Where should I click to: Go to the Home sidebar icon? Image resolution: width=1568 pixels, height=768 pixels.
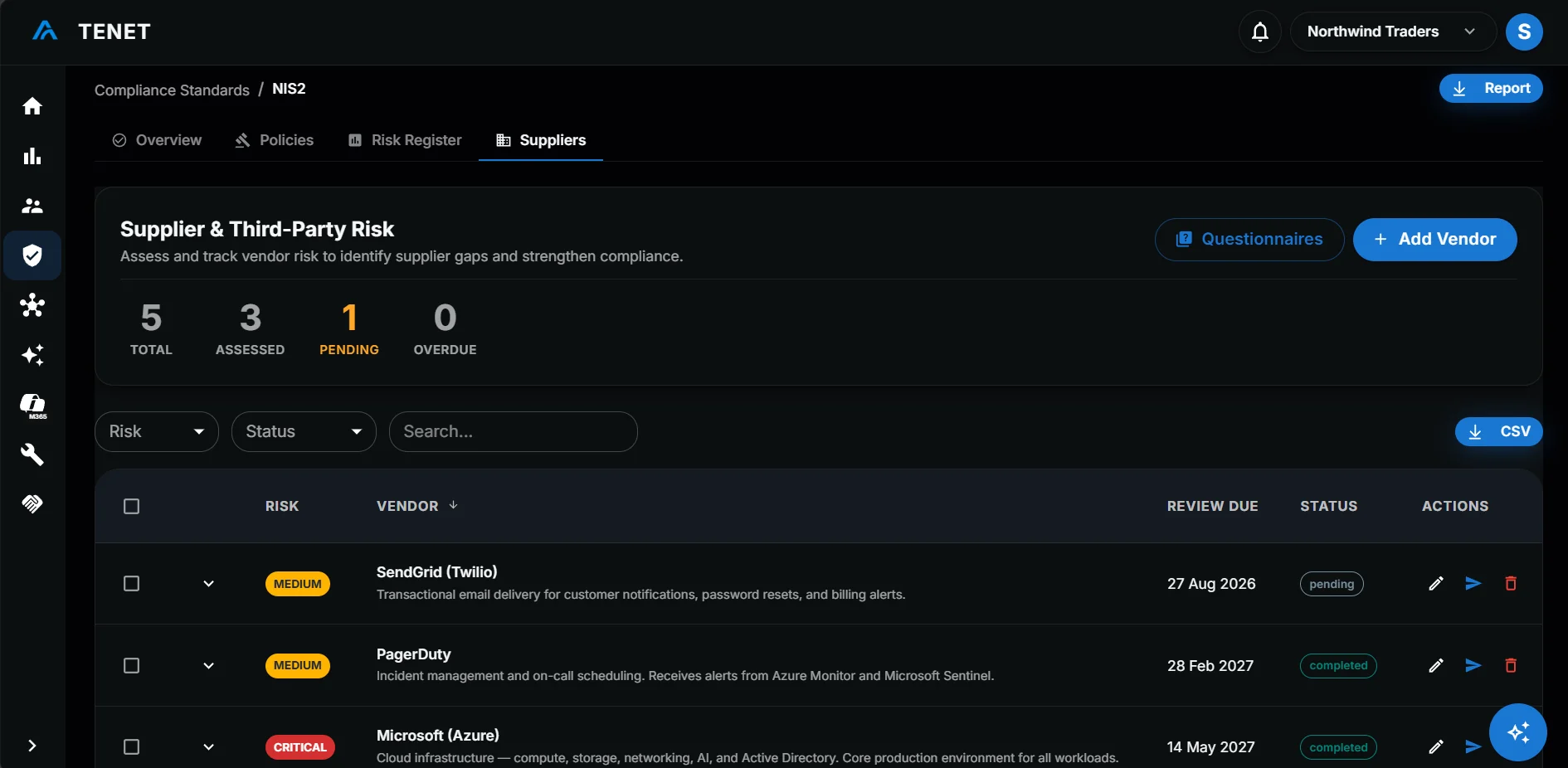pos(32,106)
